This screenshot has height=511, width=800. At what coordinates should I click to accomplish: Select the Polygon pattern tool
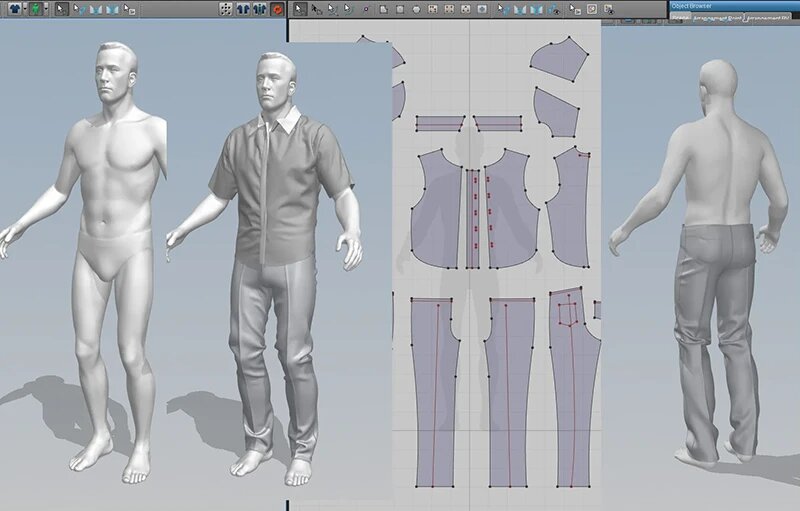click(x=382, y=9)
